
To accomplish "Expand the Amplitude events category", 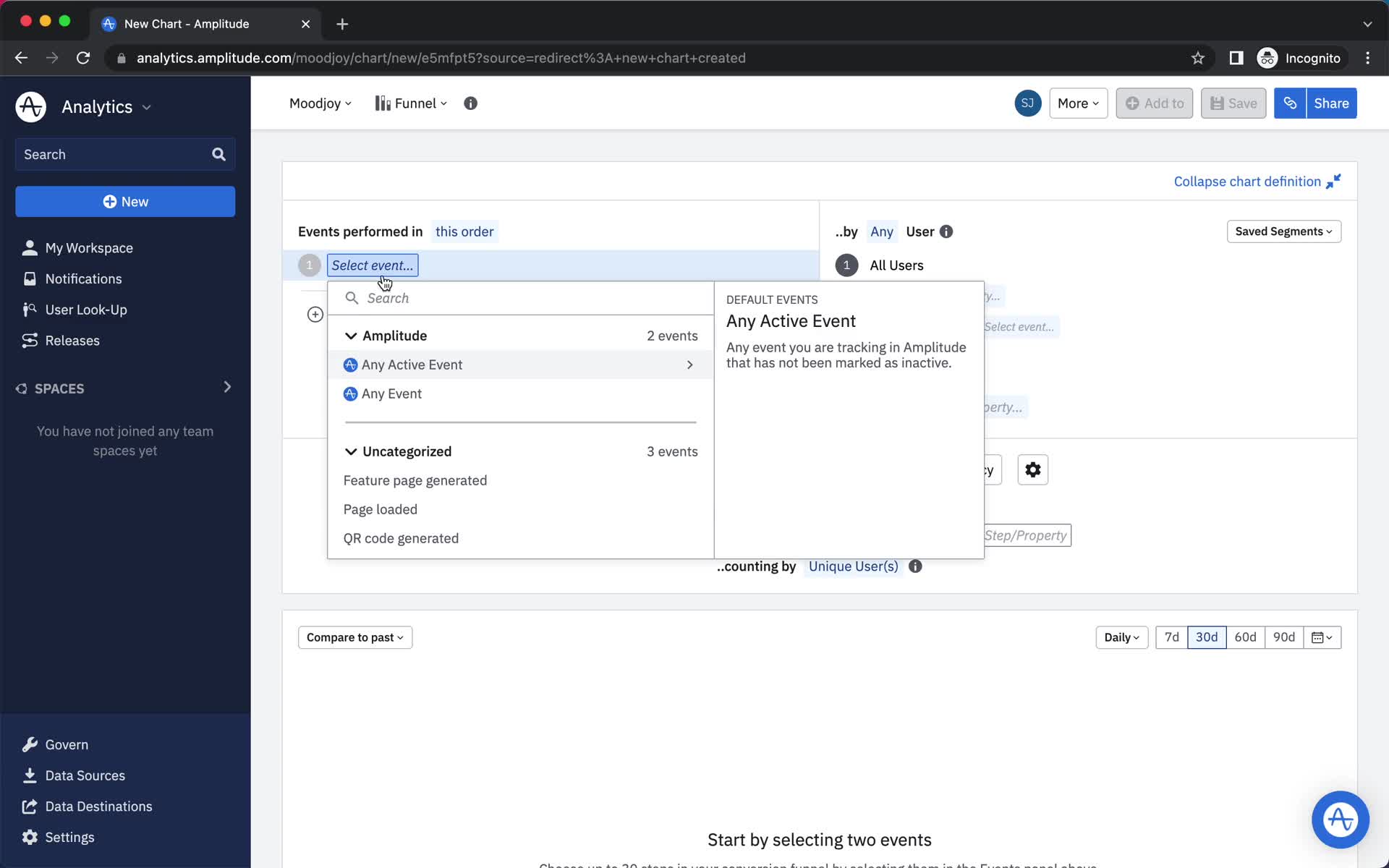I will (x=351, y=335).
